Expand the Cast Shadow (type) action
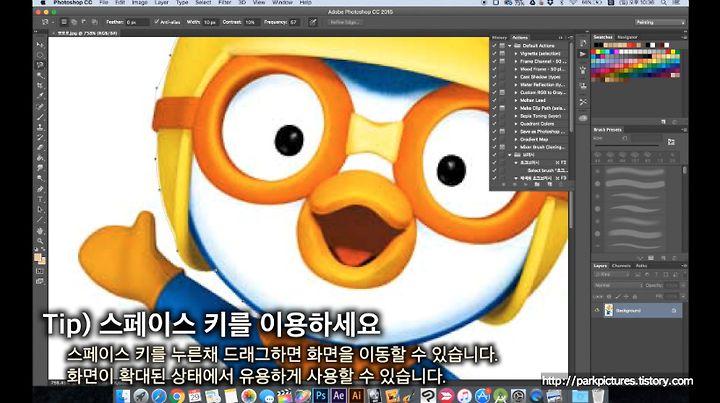This screenshot has width=720, height=403. [516, 77]
